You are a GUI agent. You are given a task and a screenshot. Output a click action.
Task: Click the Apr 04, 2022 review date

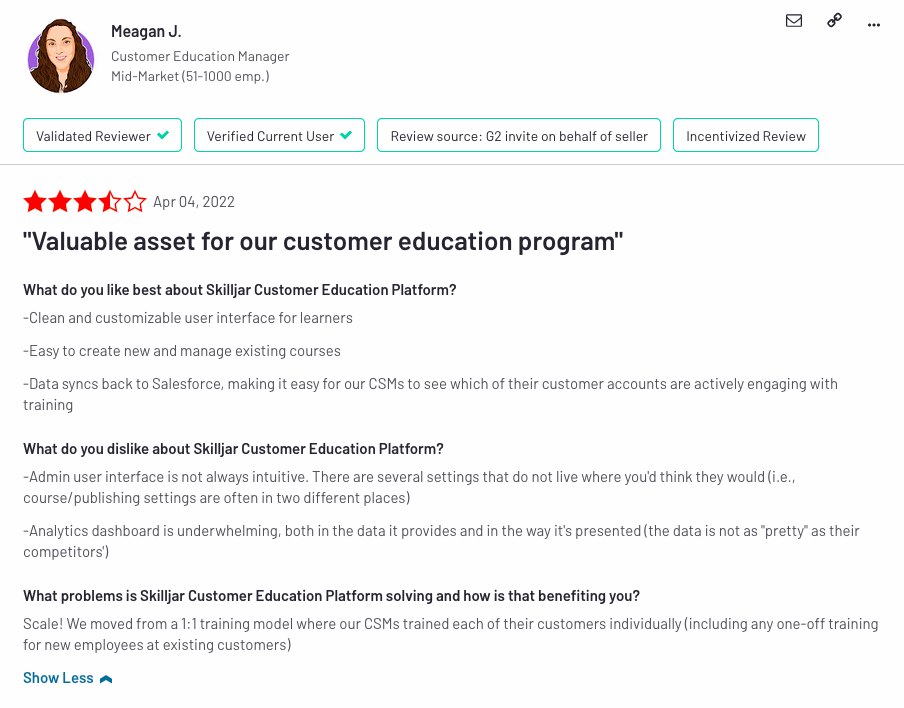(x=194, y=202)
